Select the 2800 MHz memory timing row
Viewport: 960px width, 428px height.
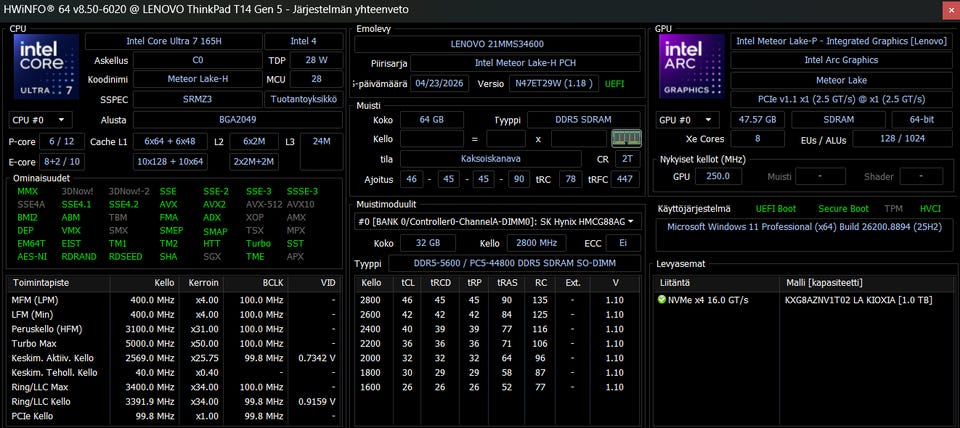coord(497,300)
